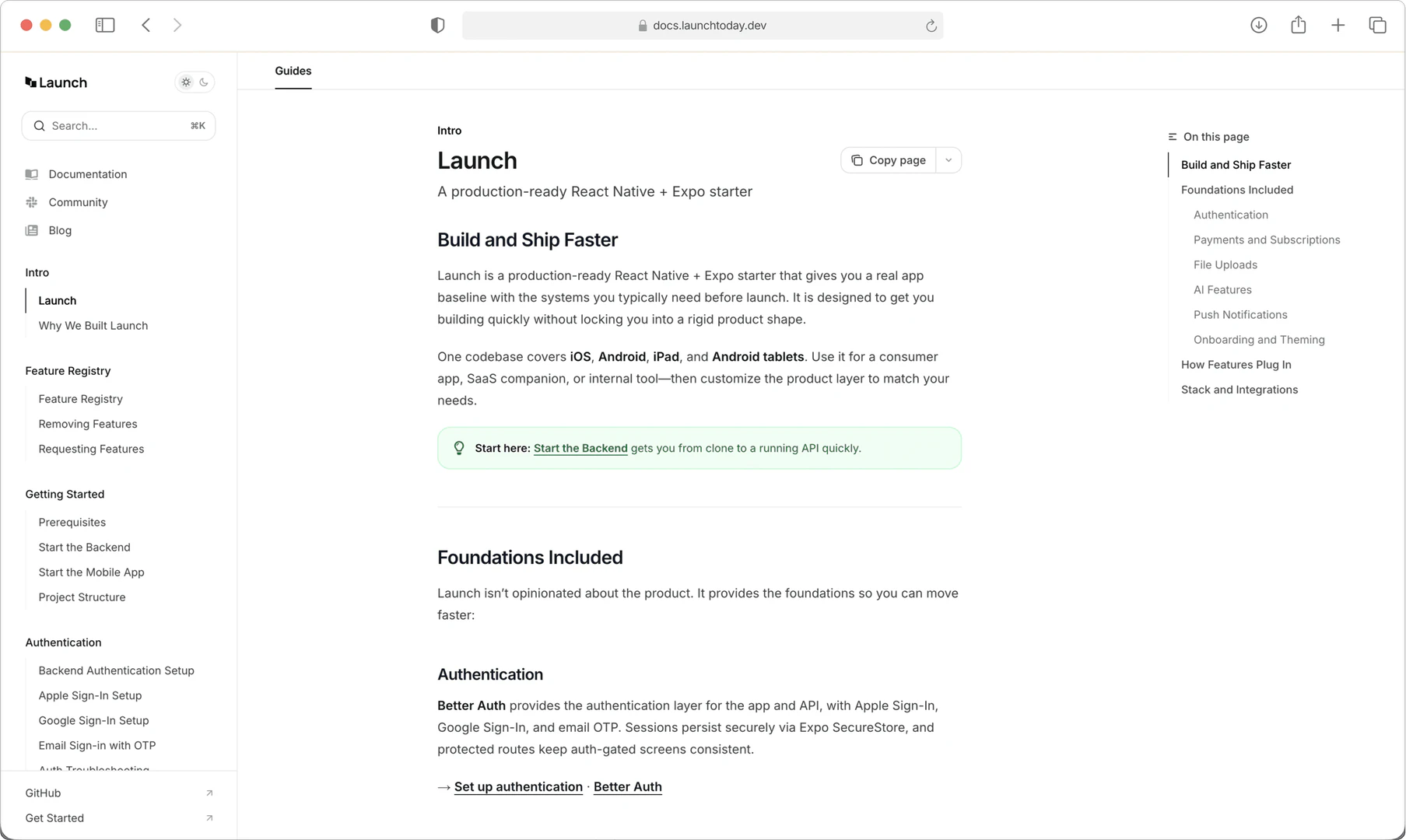Open the Copy page dropdown chevron

948,159
